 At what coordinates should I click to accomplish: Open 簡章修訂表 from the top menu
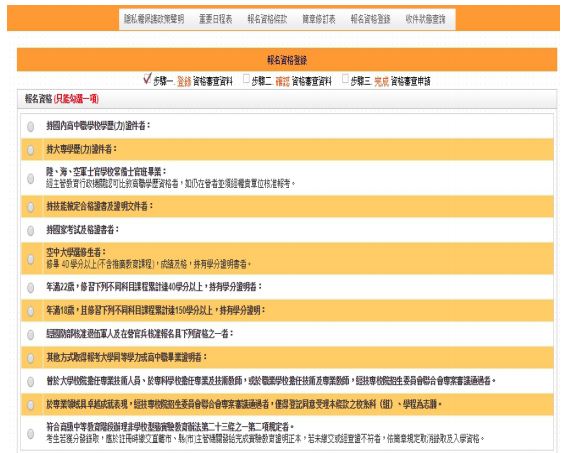point(319,19)
